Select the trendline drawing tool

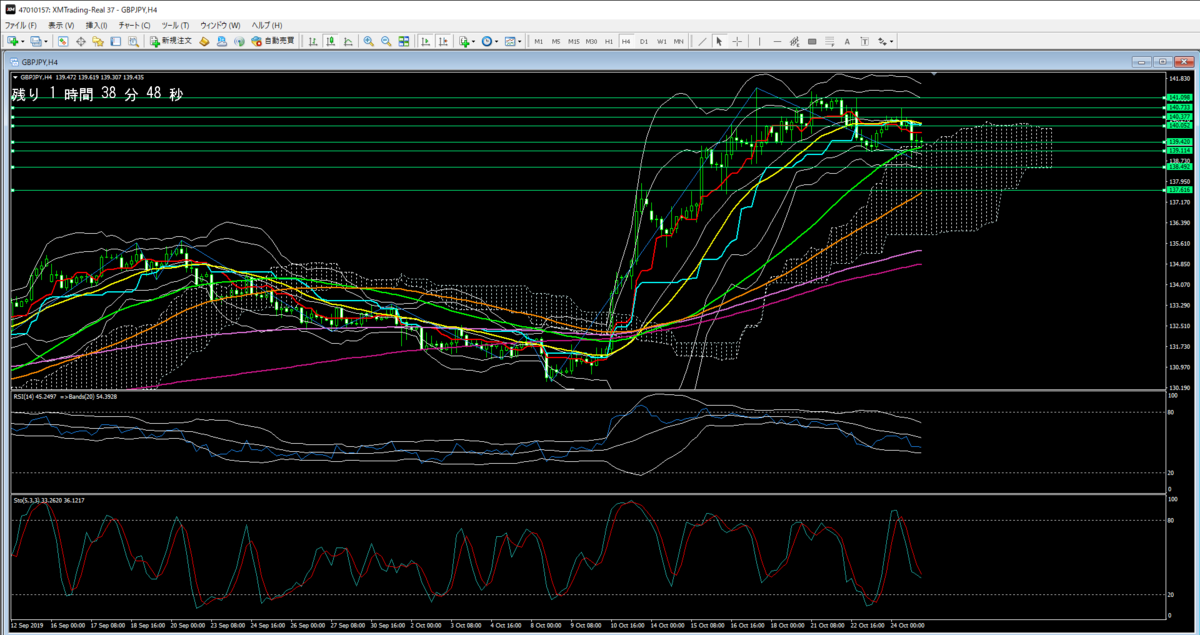click(702, 41)
